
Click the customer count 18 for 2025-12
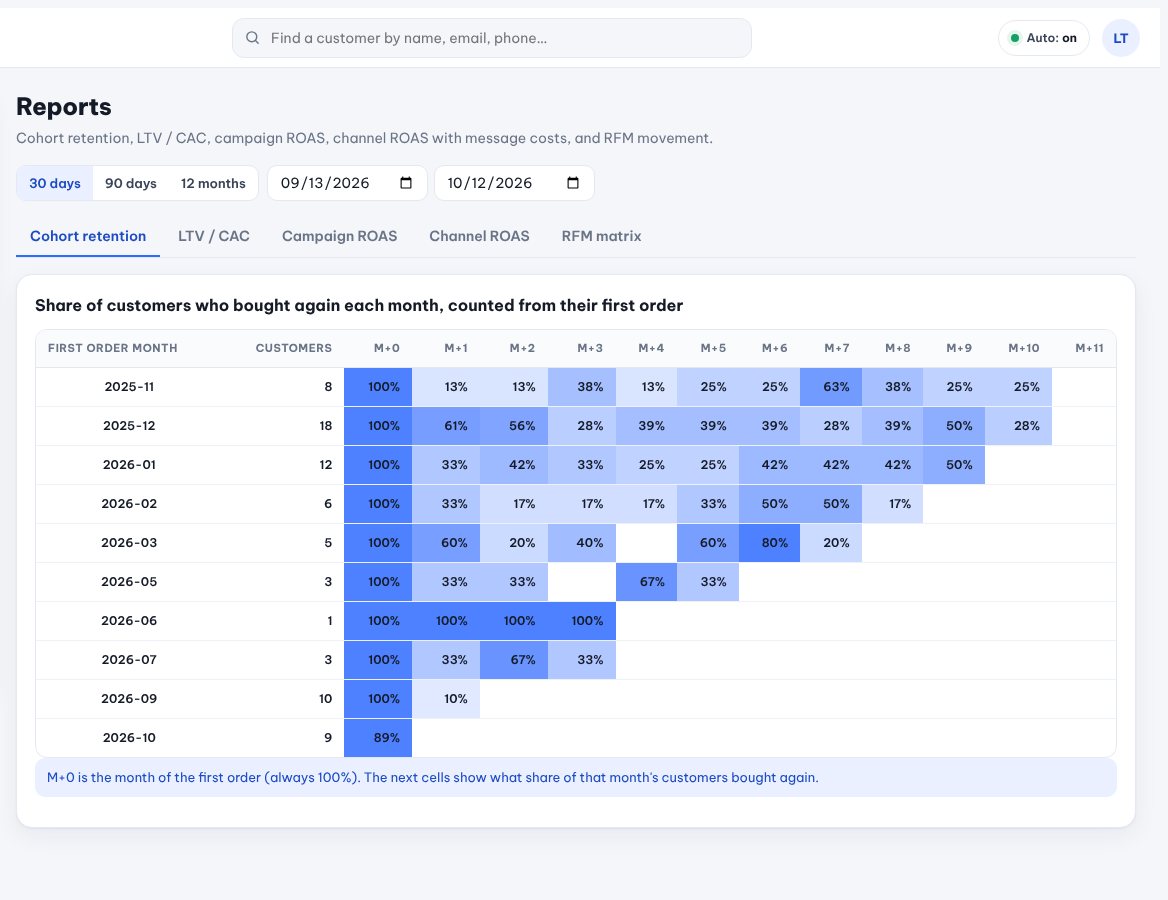pyautogui.click(x=326, y=425)
